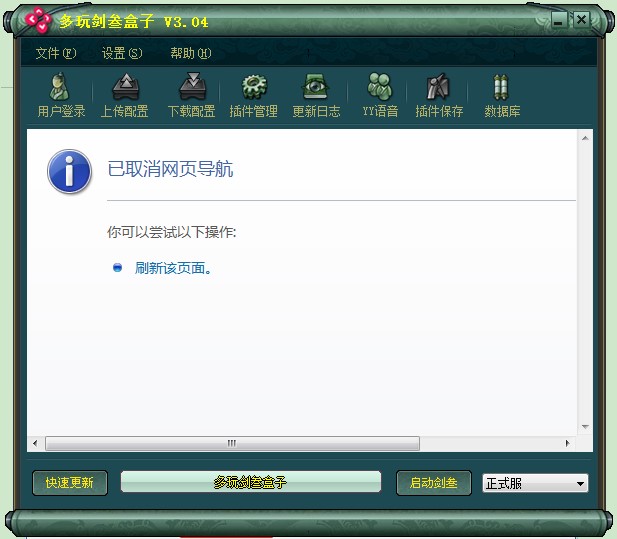
Task: Click the 多玩剑叁盒子 progress bar
Action: 251,482
